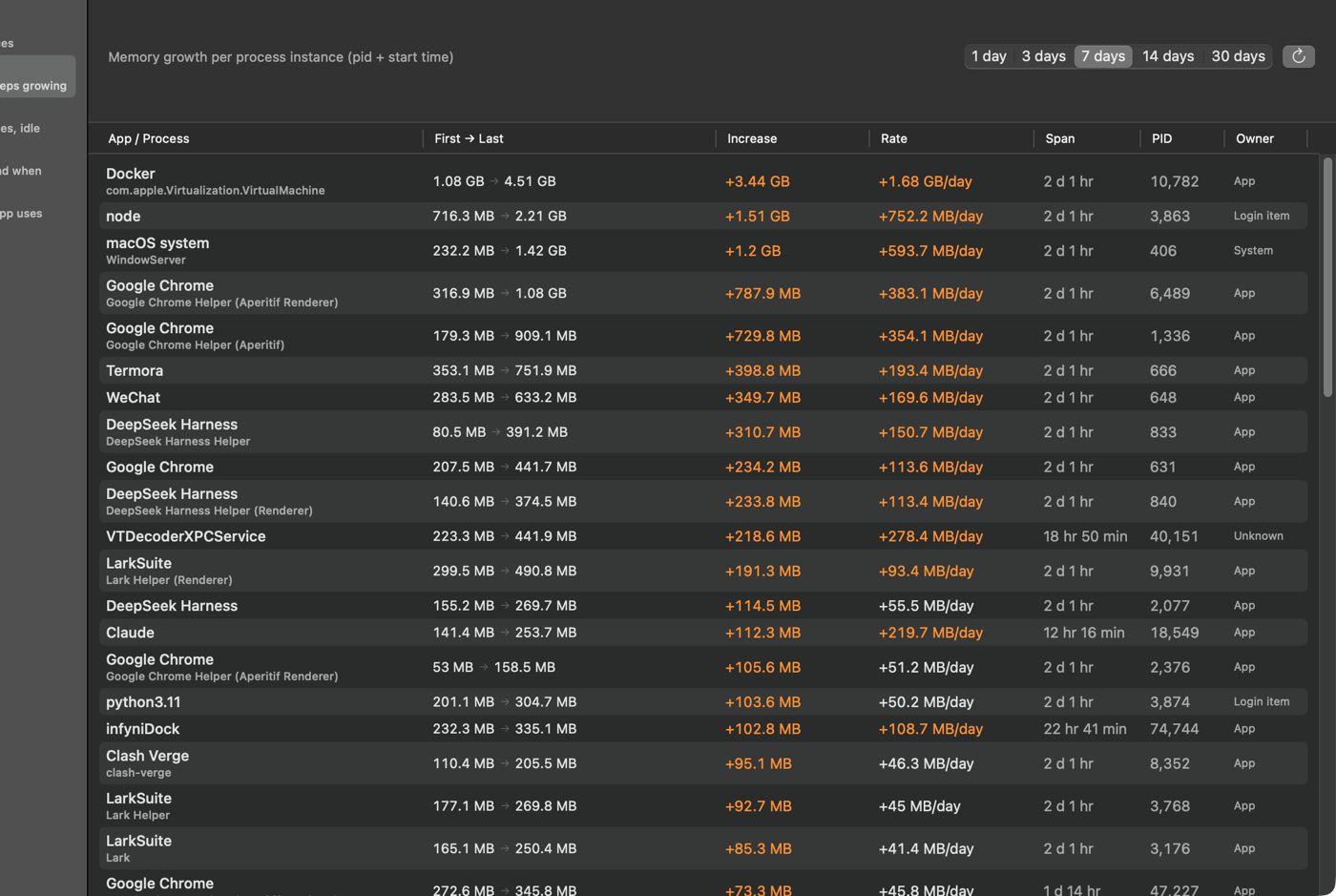The image size is (1336, 896).
Task: Sort by App / Process column header
Action: tap(149, 138)
